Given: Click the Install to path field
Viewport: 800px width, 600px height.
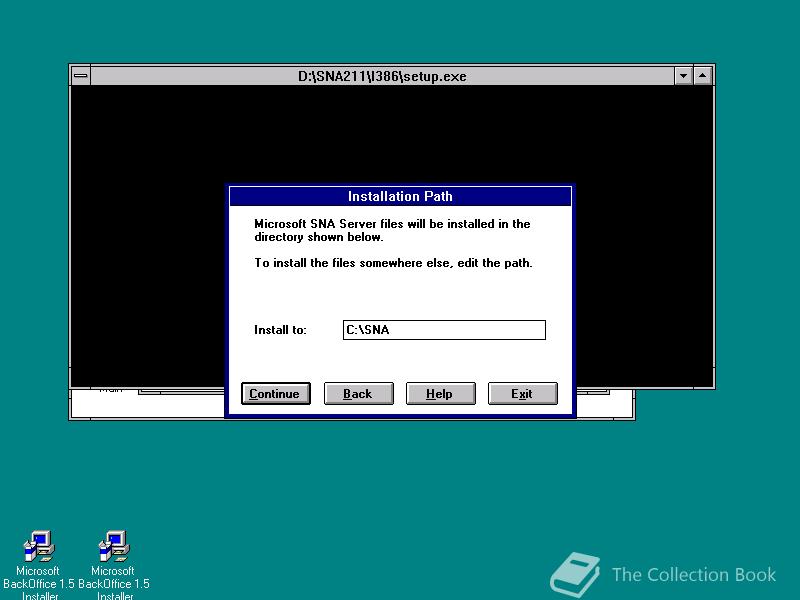Looking at the screenshot, I should tap(444, 330).
